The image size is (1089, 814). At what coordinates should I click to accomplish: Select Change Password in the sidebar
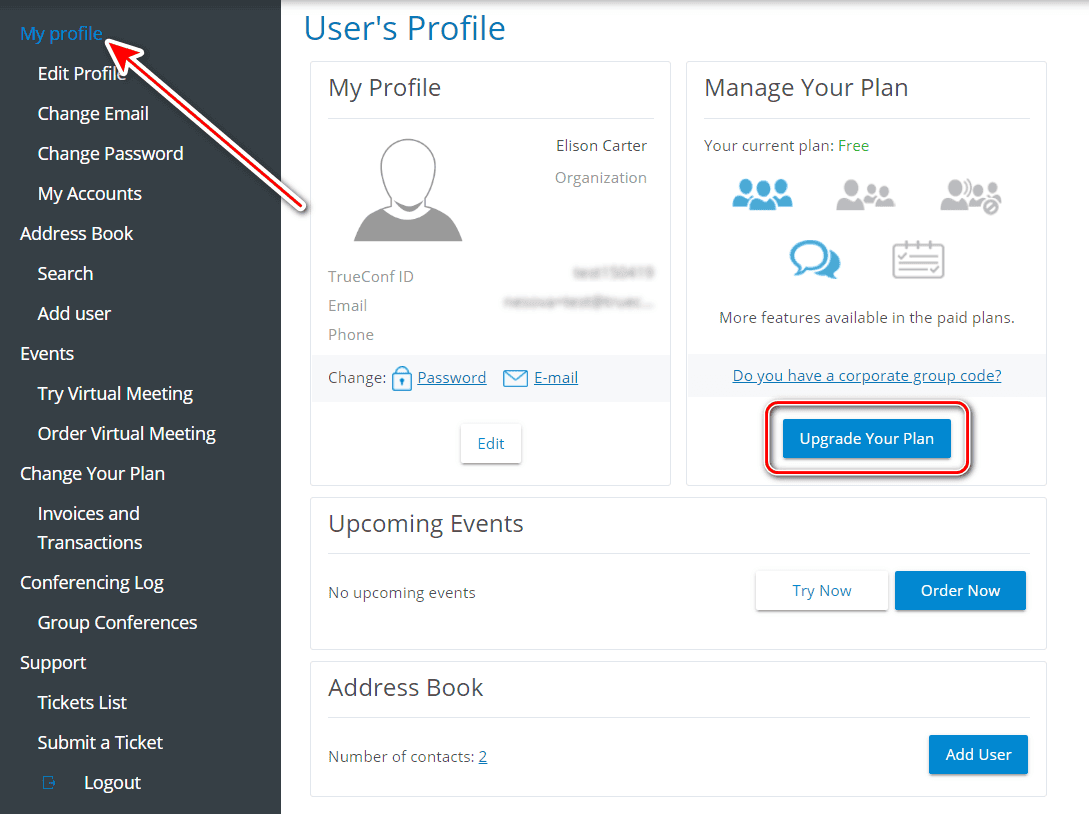110,153
